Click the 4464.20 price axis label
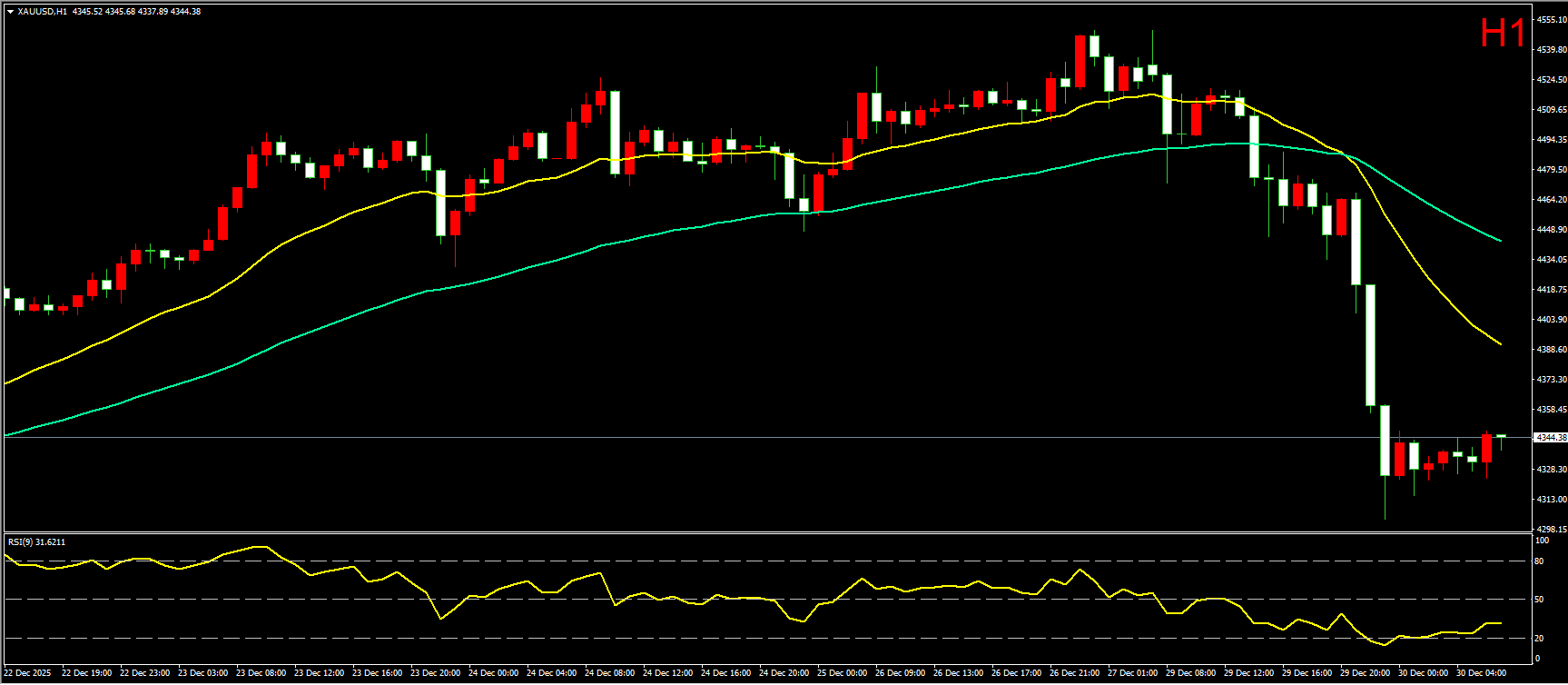Viewport: 1568px width, 685px height. click(1551, 200)
